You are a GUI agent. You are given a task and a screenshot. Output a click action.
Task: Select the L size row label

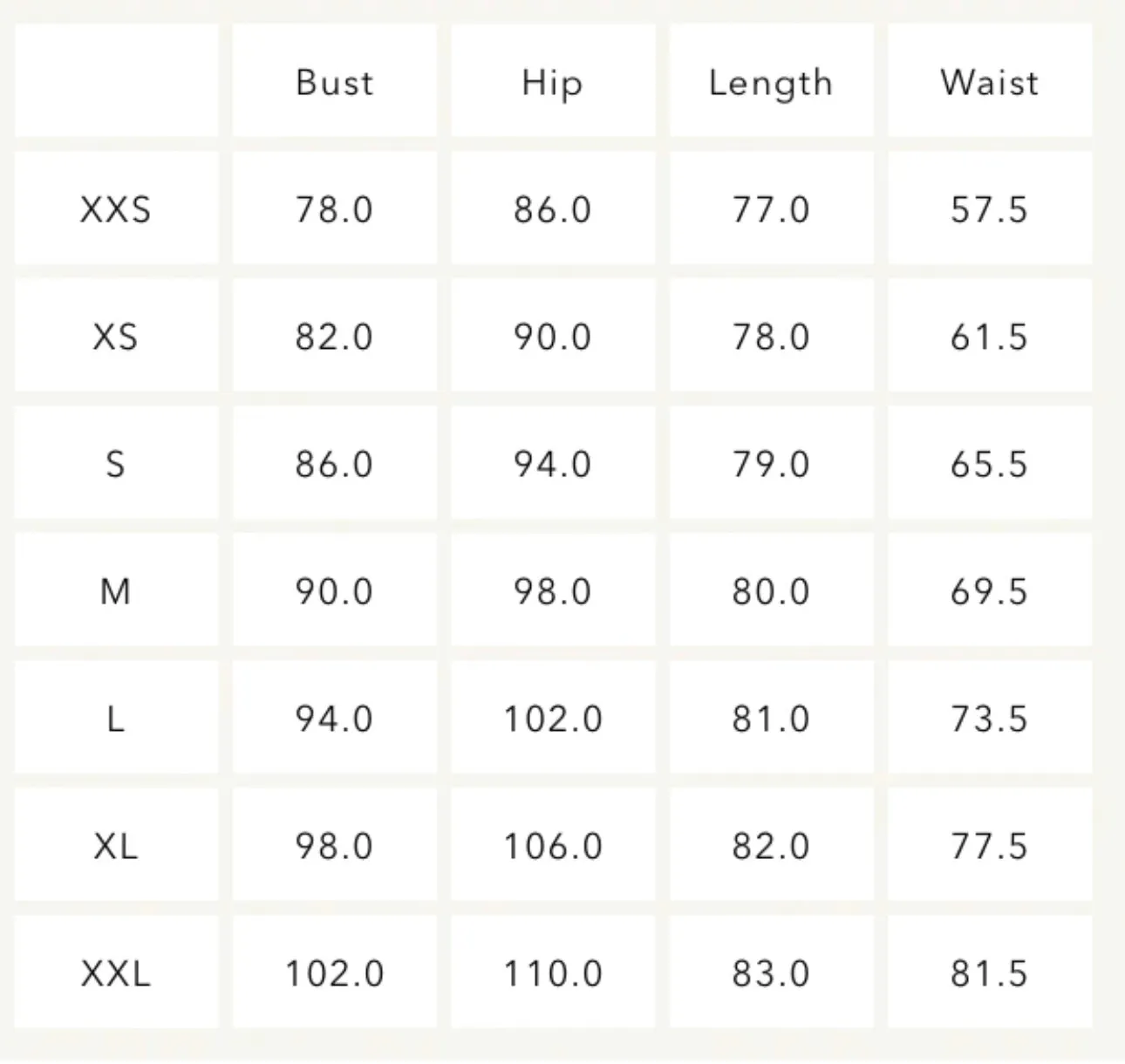(x=116, y=719)
